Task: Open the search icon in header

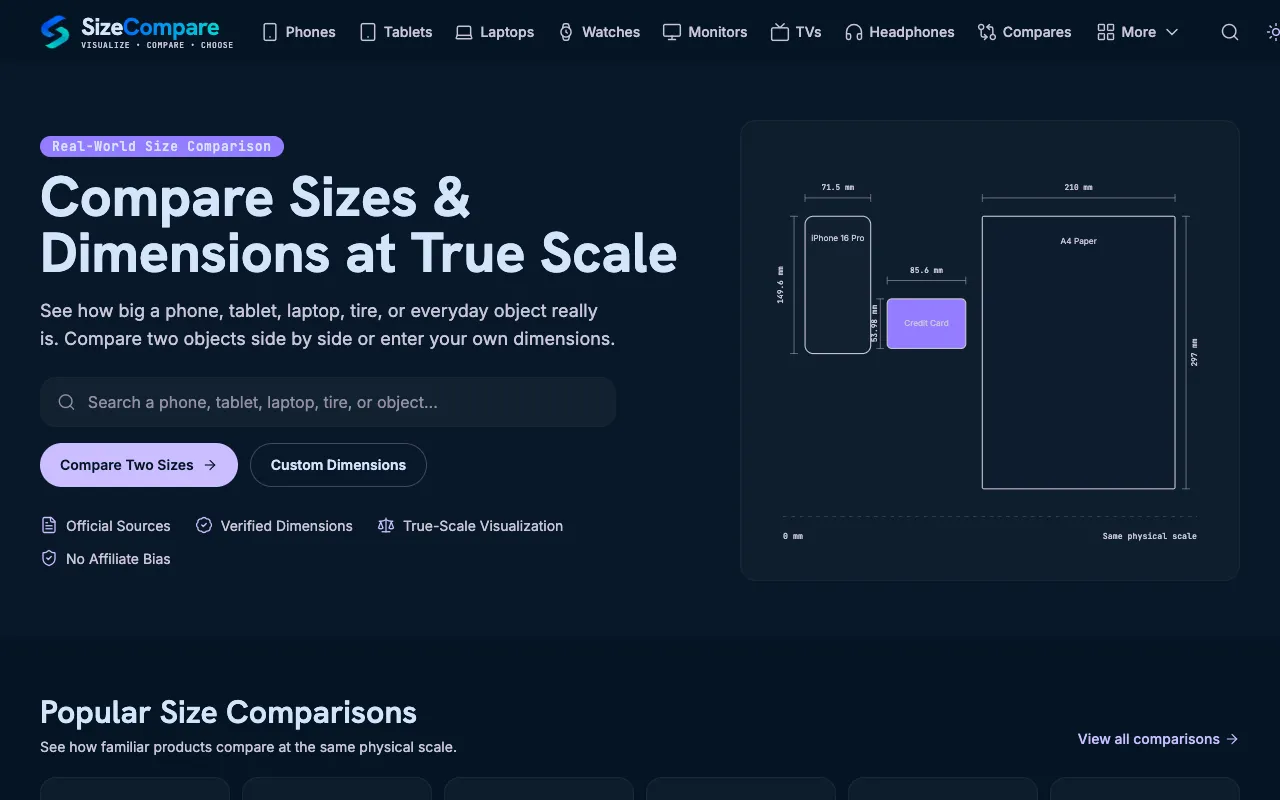Action: click(1230, 32)
